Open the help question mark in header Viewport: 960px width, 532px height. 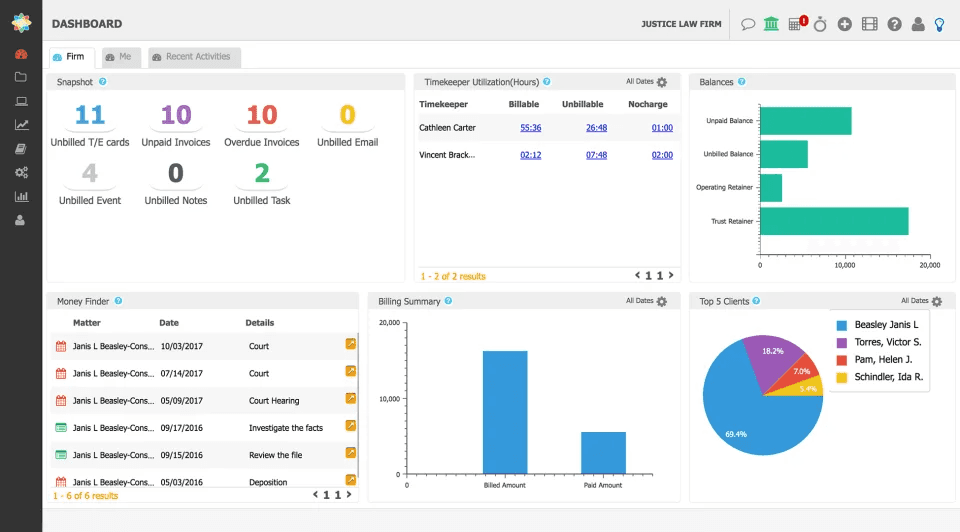(x=894, y=24)
